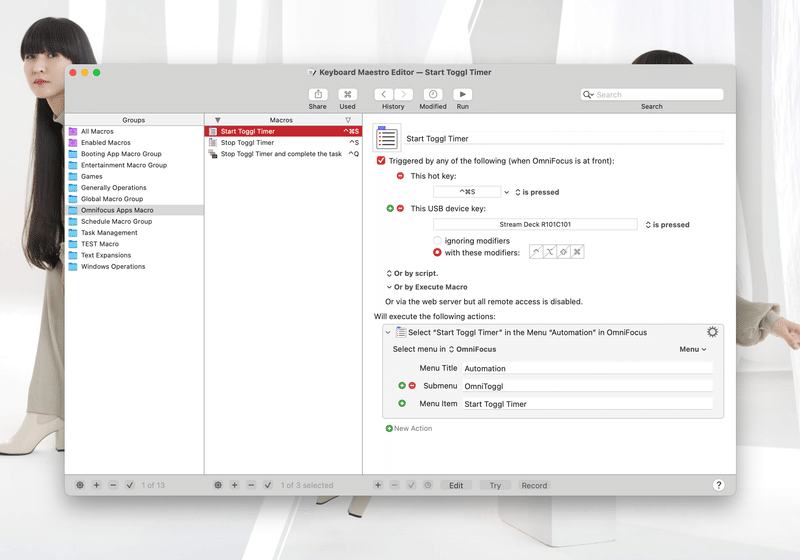The image size is (800, 560).
Task: Click Stream Deck R101C101 device key field
Action: point(535,224)
